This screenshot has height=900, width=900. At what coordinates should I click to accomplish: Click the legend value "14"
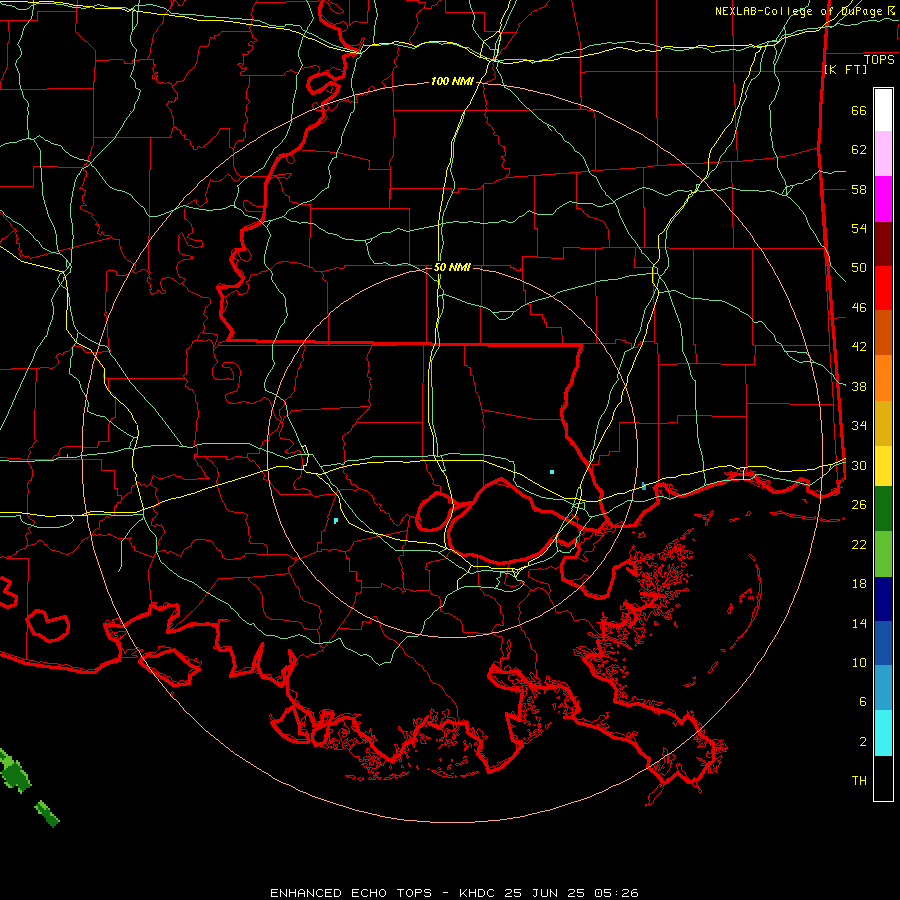point(859,623)
